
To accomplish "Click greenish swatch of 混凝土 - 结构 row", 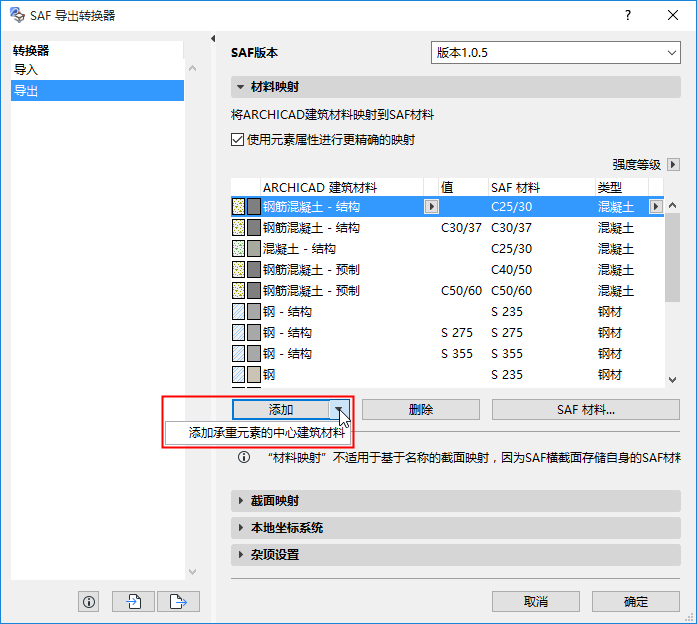I will point(254,248).
